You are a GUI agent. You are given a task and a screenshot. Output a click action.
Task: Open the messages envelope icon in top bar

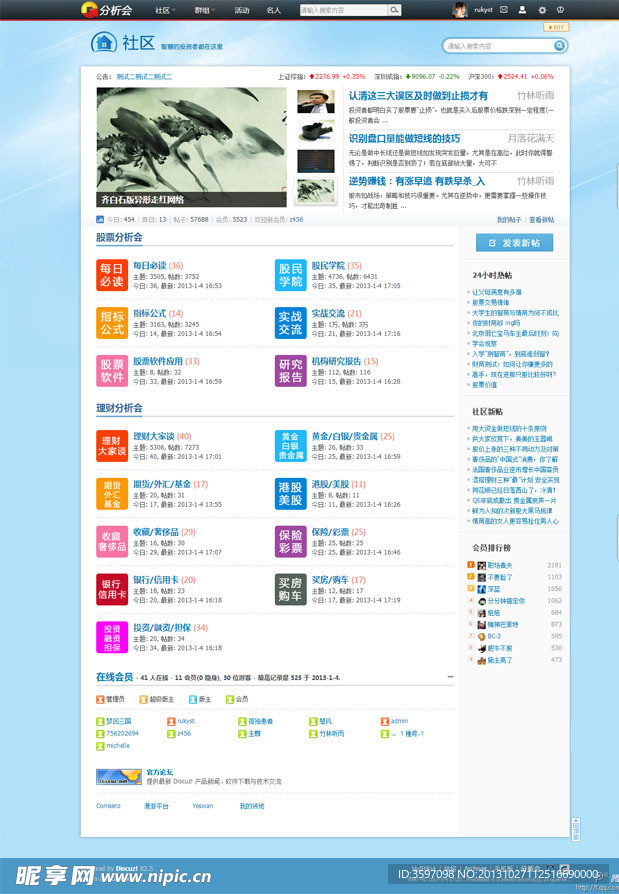(x=504, y=10)
